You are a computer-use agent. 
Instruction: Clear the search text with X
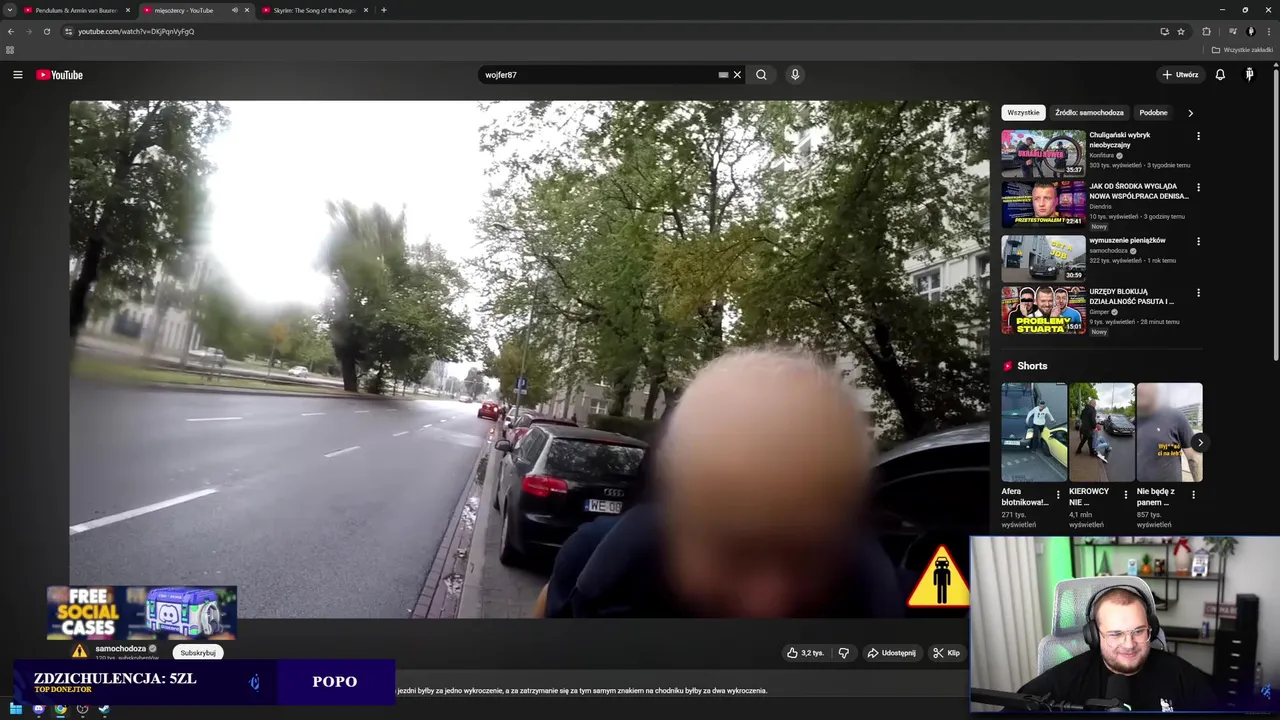pos(738,75)
